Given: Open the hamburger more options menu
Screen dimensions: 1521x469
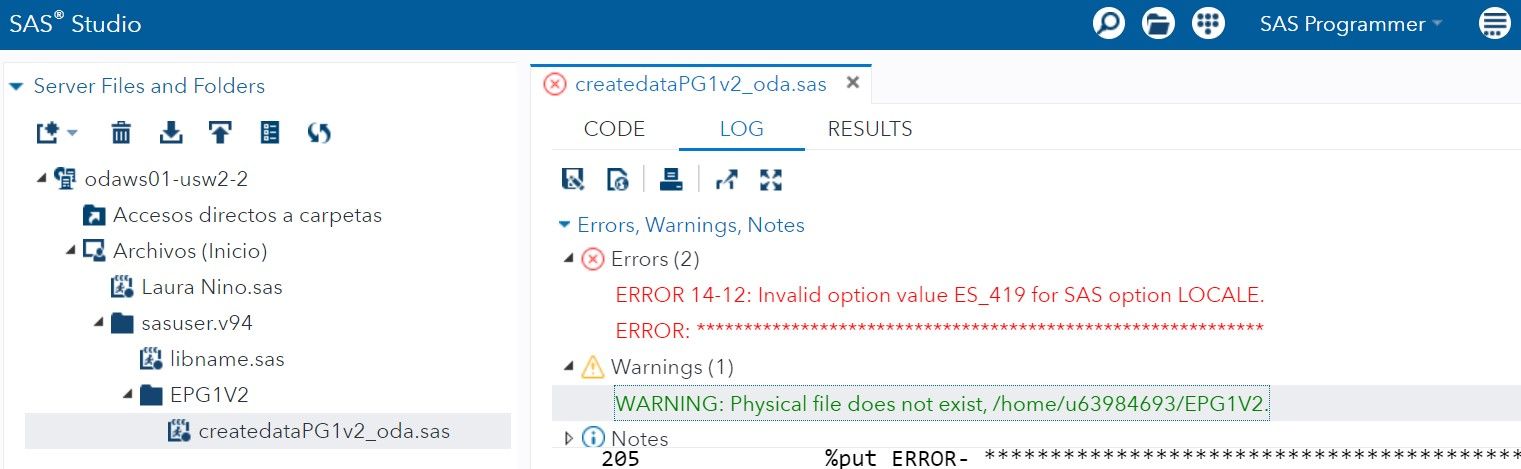Looking at the screenshot, I should 1495,24.
